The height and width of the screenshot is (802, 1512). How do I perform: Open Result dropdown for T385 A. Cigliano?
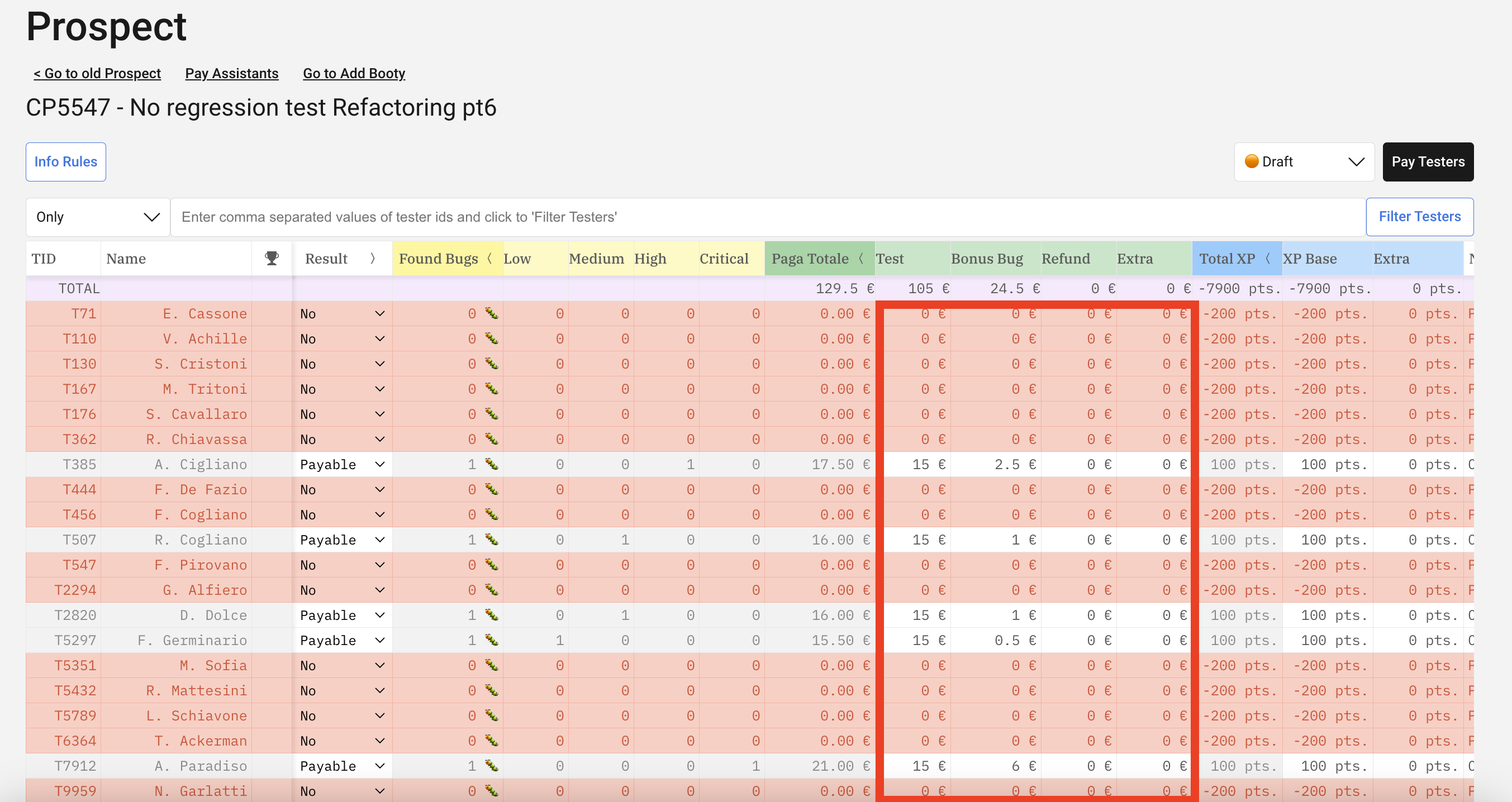pyautogui.click(x=342, y=464)
